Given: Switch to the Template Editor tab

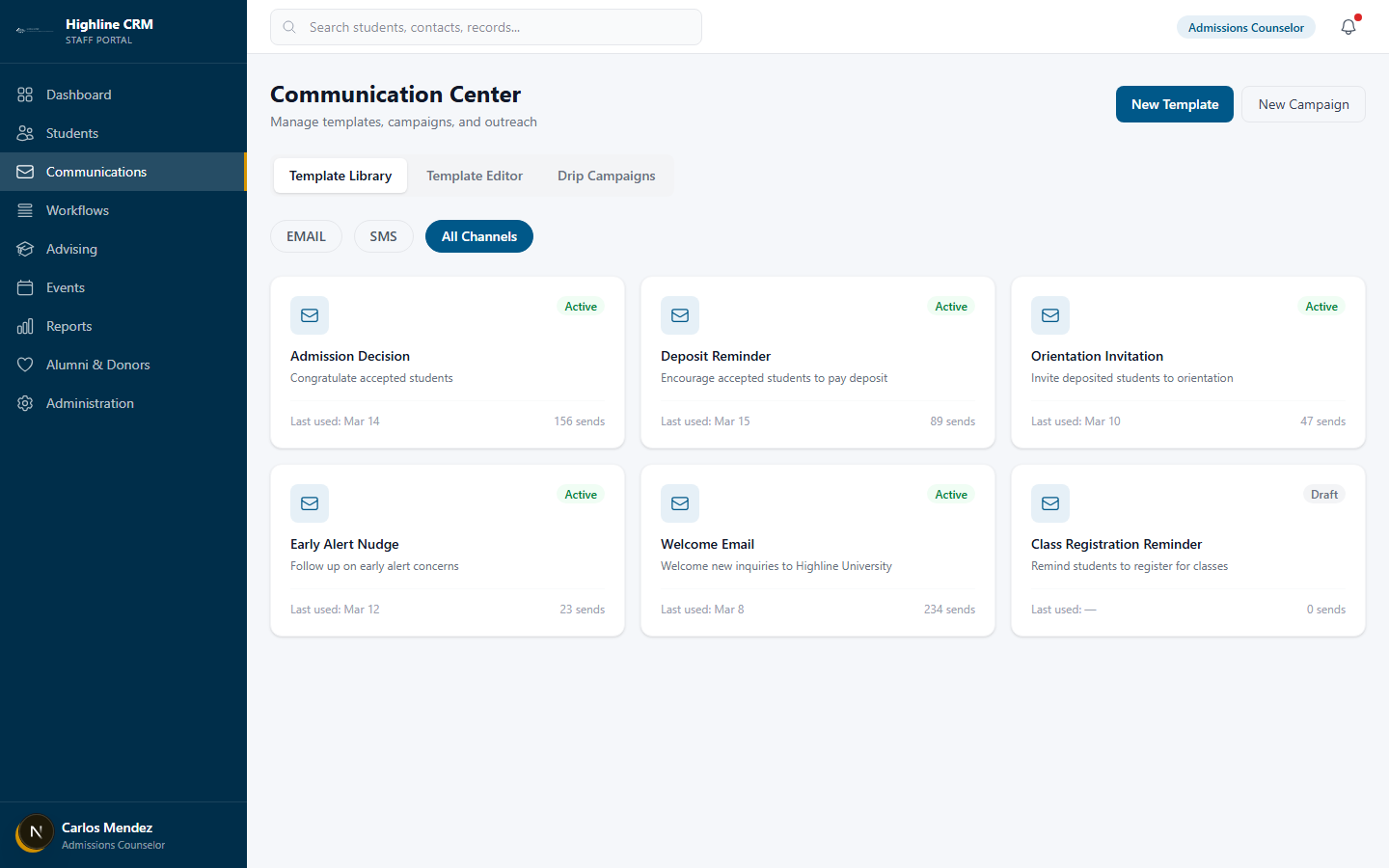Looking at the screenshot, I should tap(475, 176).
